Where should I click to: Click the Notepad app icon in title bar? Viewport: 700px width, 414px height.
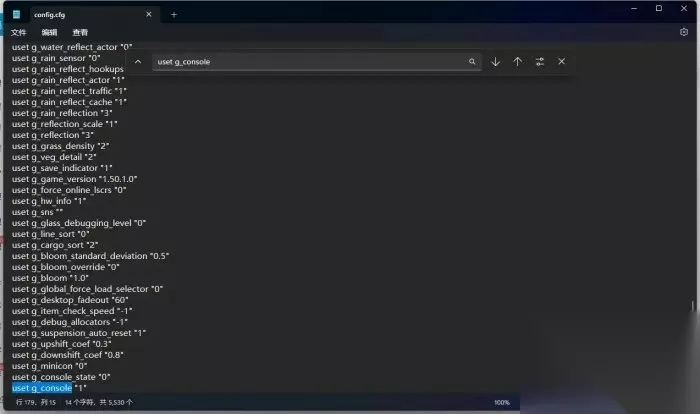tap(17, 14)
